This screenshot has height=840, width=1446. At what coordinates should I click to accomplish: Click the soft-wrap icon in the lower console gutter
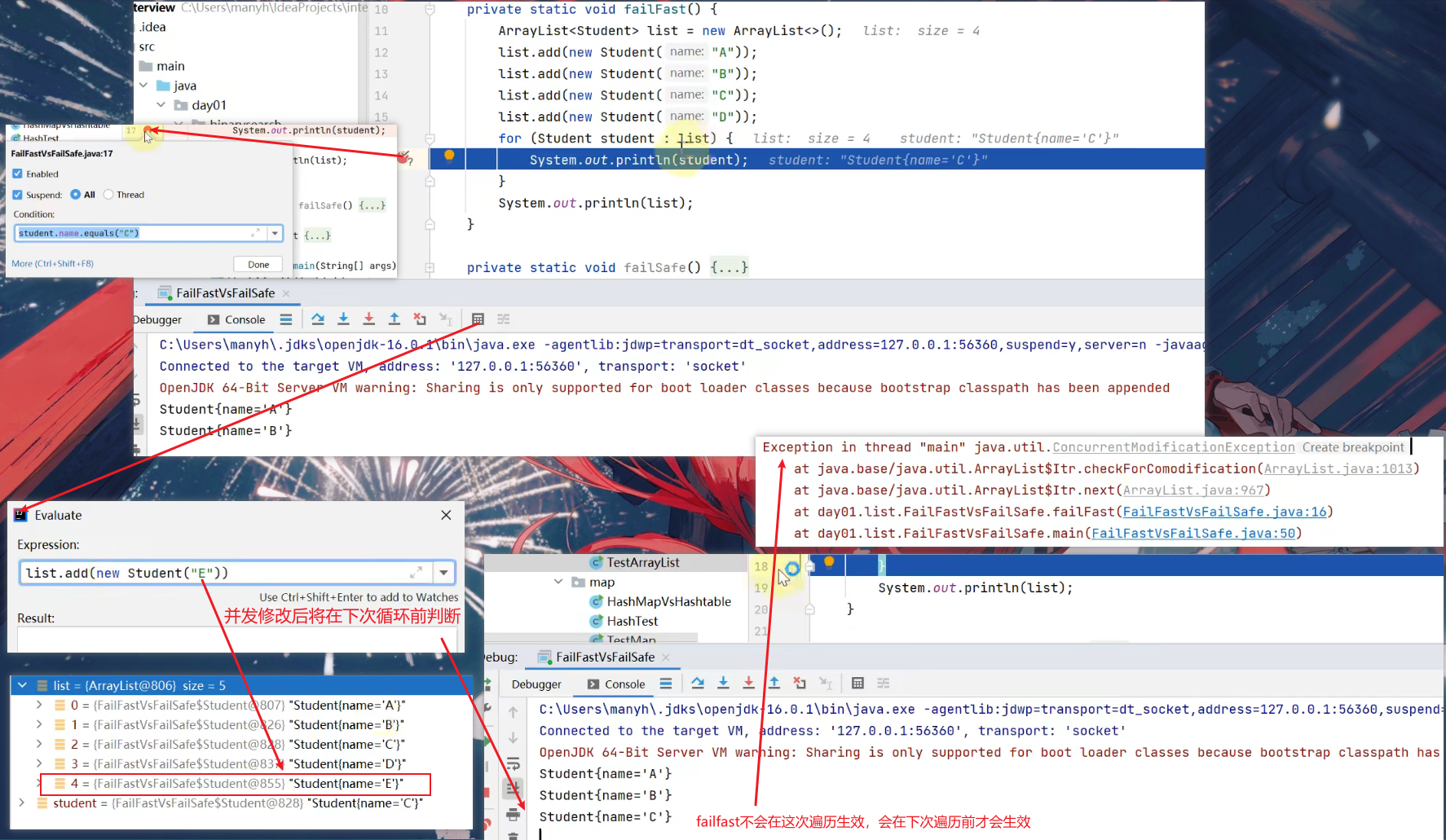tap(513, 764)
